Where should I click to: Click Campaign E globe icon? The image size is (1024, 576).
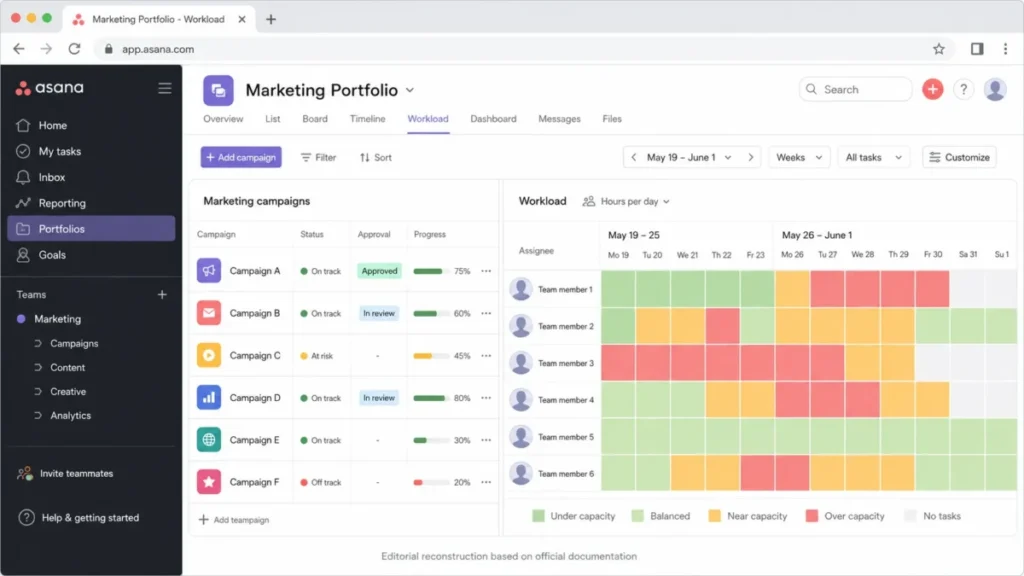tap(209, 440)
